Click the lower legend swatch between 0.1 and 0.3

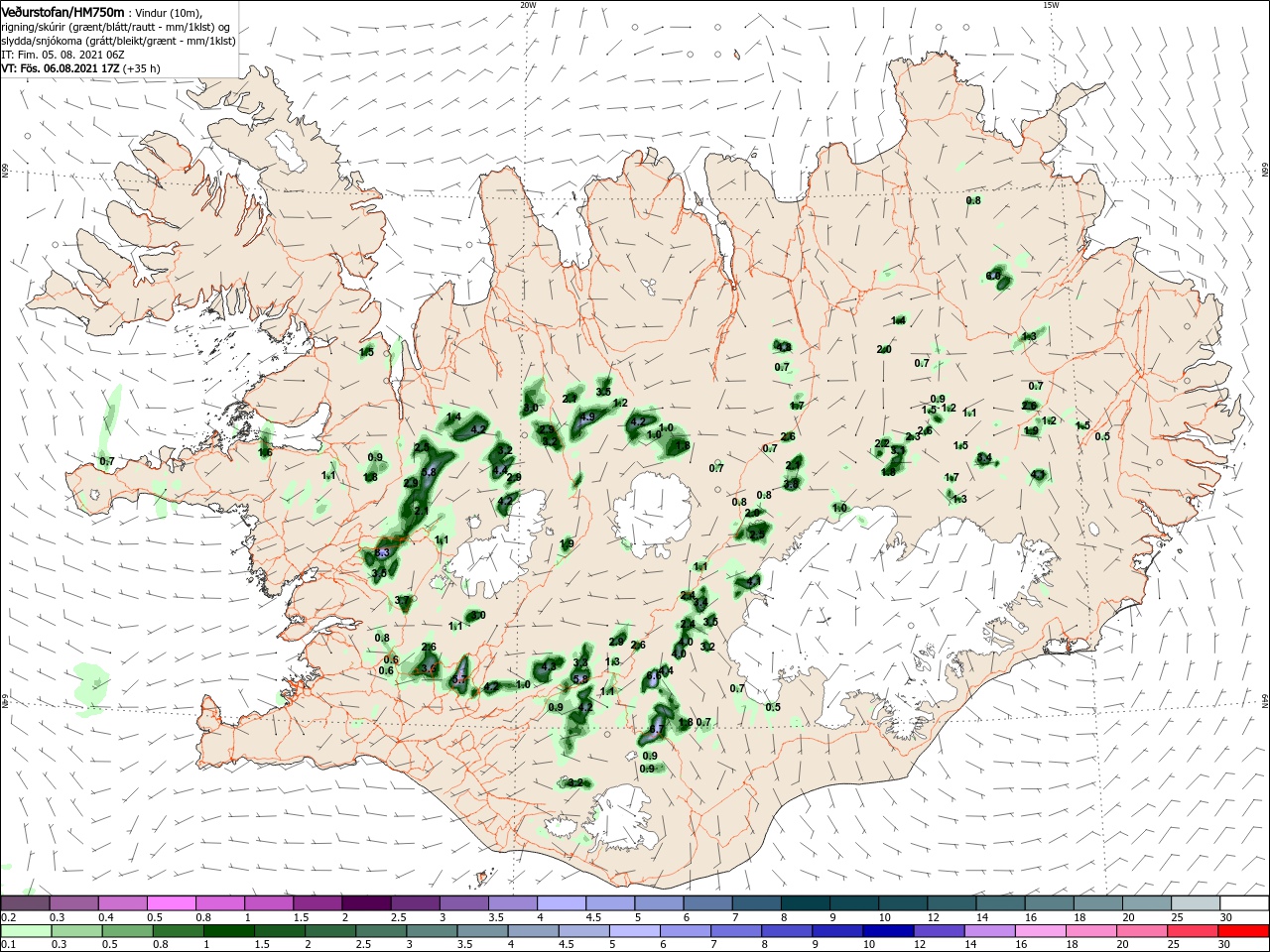click(26, 931)
